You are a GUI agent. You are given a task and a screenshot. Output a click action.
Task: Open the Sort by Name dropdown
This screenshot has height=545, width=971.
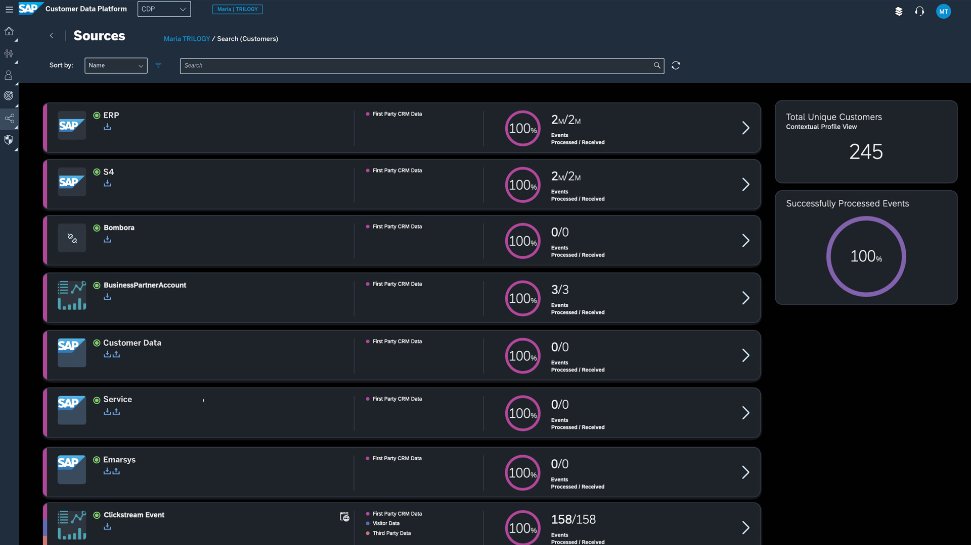116,66
